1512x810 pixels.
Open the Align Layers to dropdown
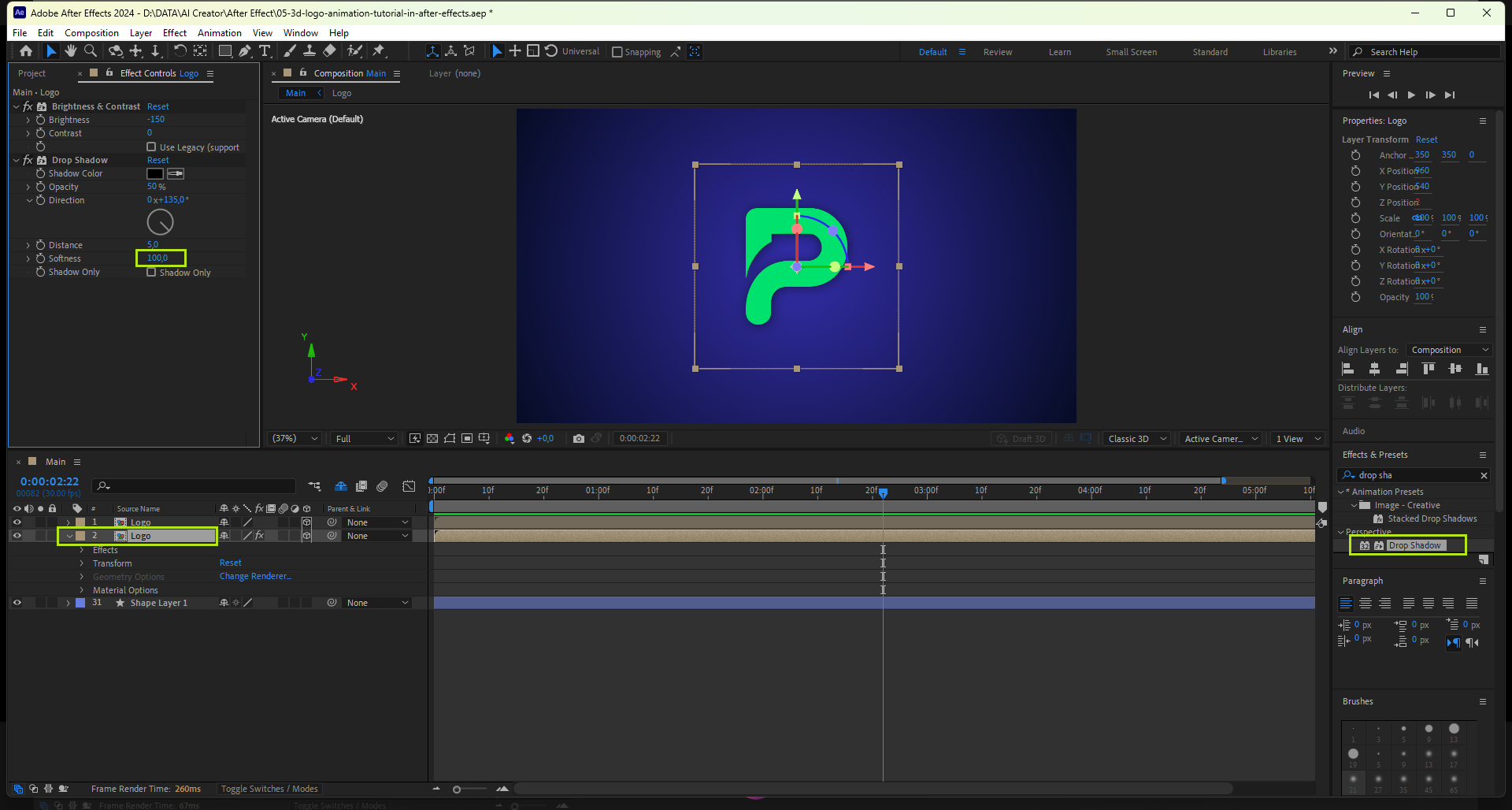1450,350
